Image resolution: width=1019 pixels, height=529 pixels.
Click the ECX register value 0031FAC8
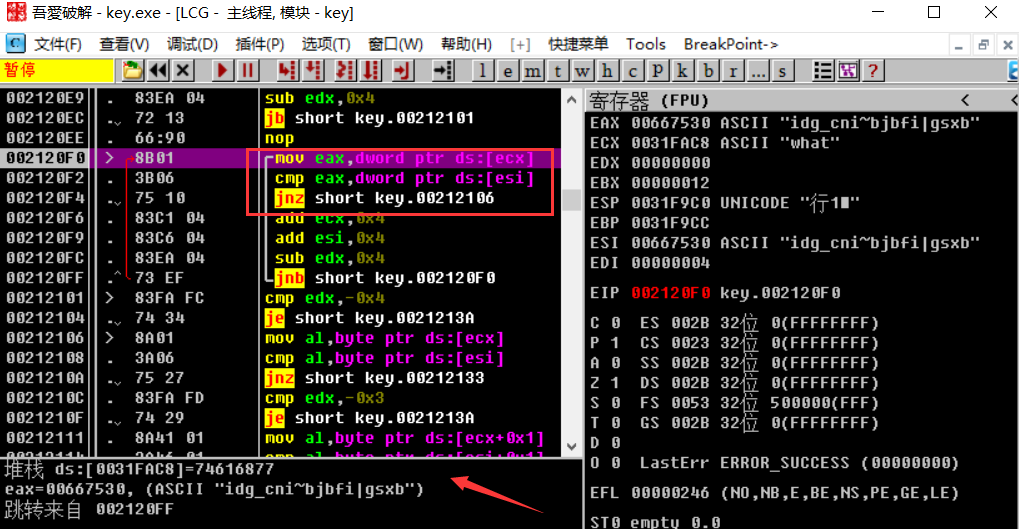(x=671, y=143)
